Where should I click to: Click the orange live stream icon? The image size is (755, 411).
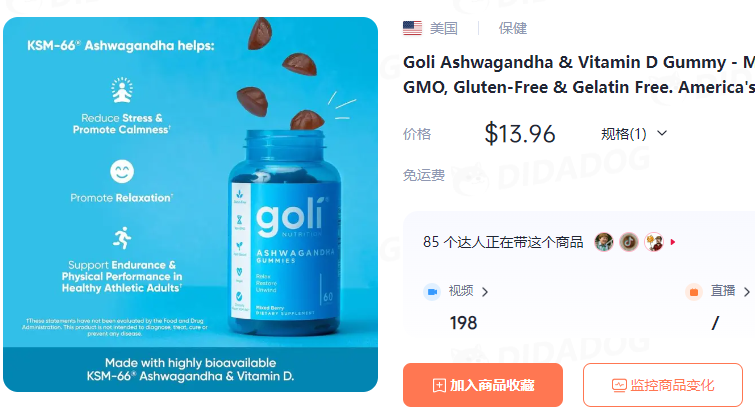694,292
